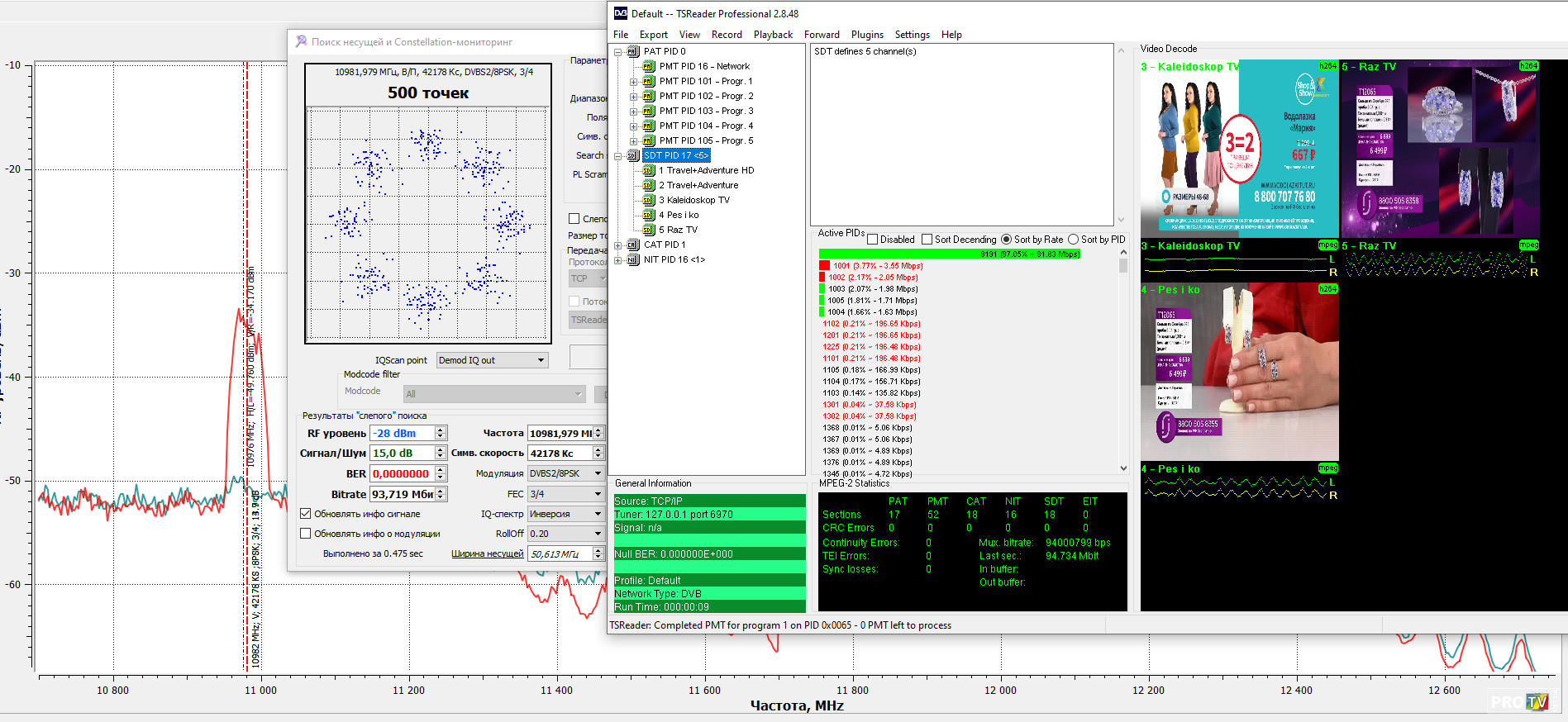Select the Sort by PID radio button
The height and width of the screenshot is (722, 1568).
pos(1073,240)
